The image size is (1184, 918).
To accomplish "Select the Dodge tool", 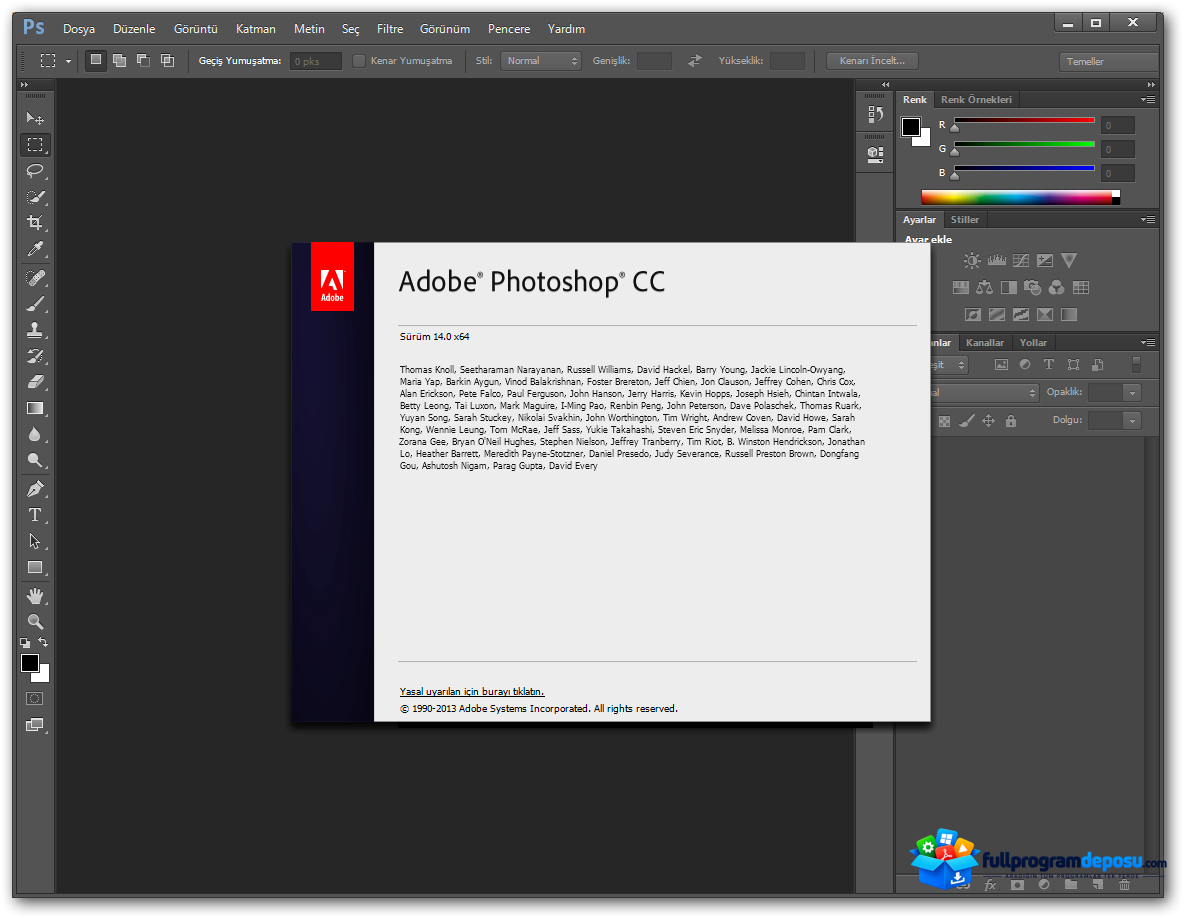I will (35, 461).
